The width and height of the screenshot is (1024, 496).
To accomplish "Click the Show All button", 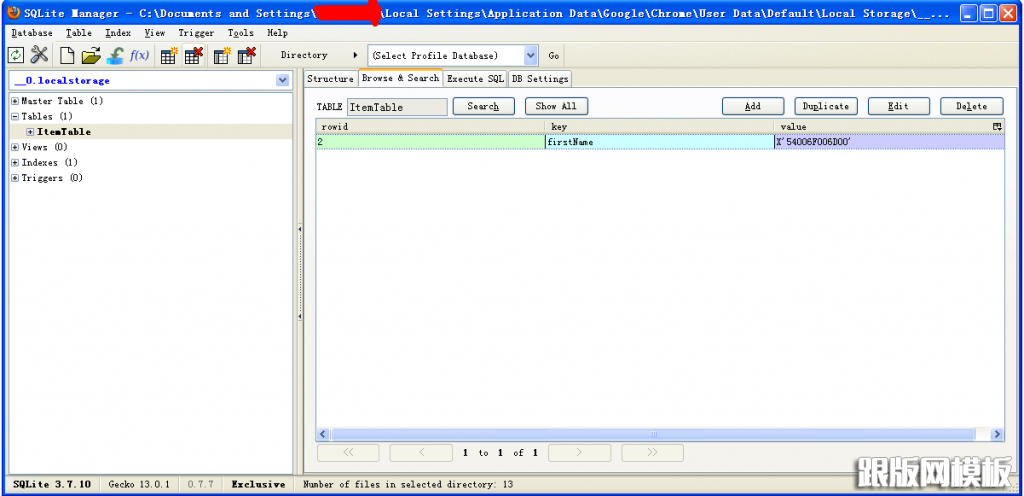I will (x=556, y=106).
